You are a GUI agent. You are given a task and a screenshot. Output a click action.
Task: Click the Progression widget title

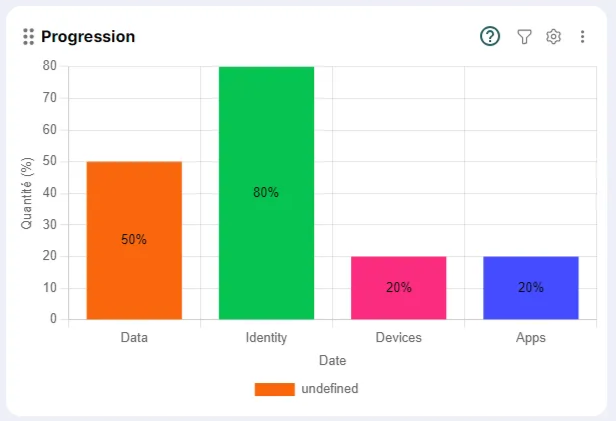(x=88, y=37)
